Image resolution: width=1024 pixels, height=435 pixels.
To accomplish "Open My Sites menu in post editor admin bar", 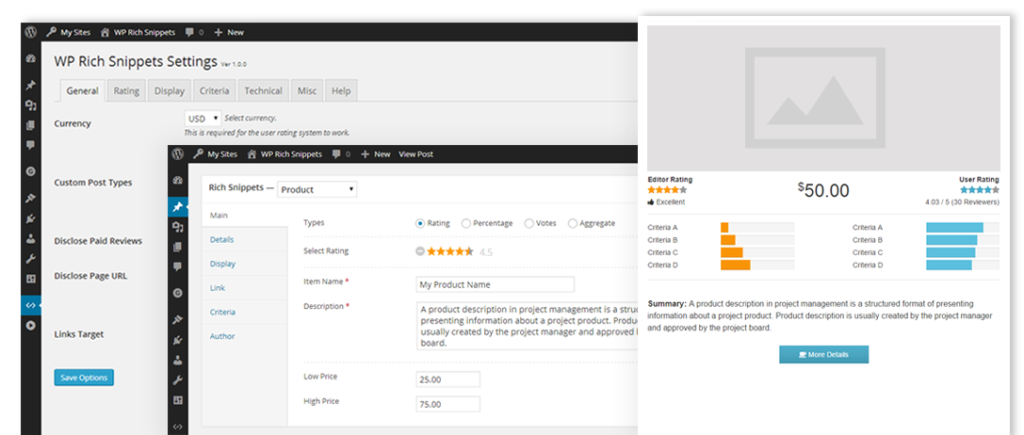I will 215,154.
